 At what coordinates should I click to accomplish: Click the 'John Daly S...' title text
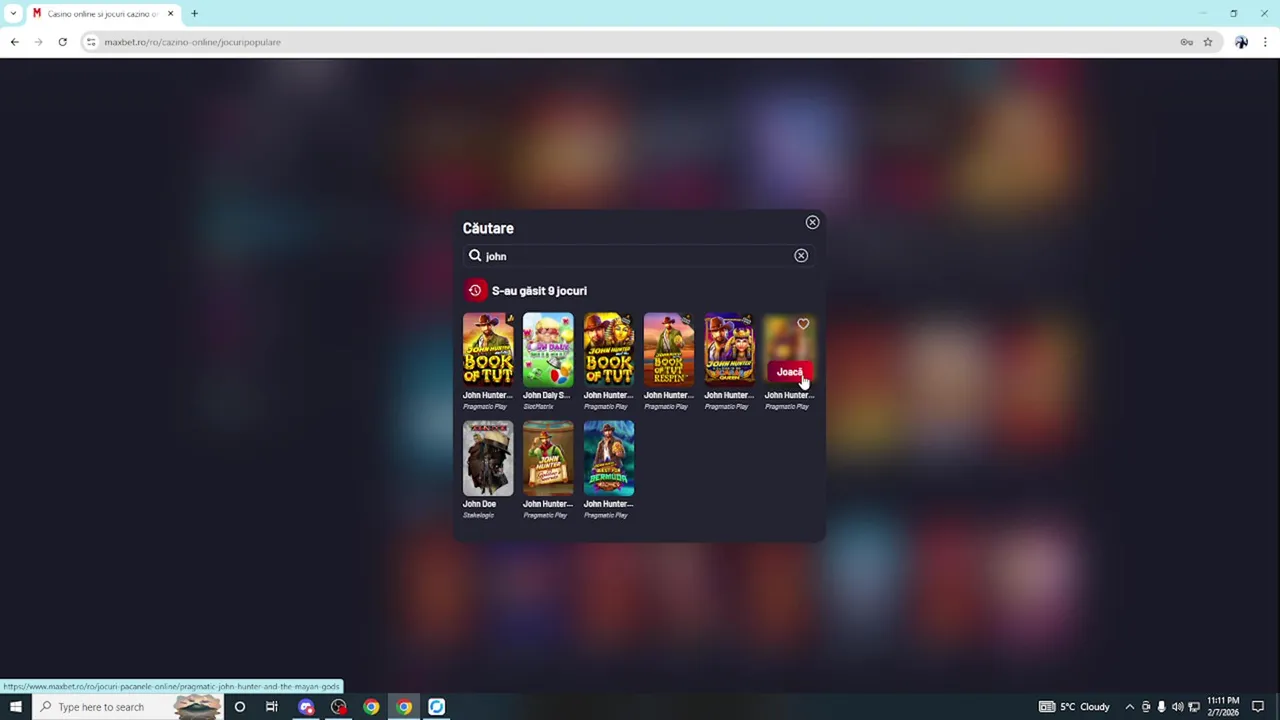(x=547, y=395)
